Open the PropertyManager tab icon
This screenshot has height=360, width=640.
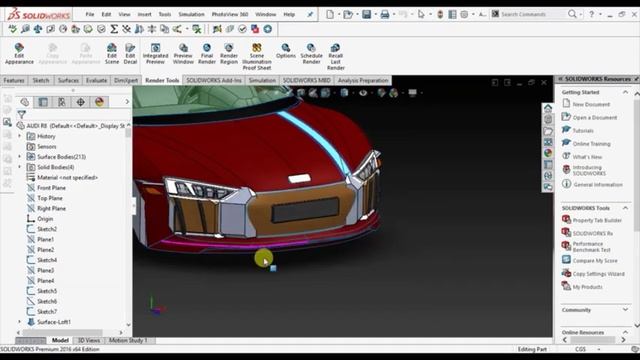coord(43,102)
